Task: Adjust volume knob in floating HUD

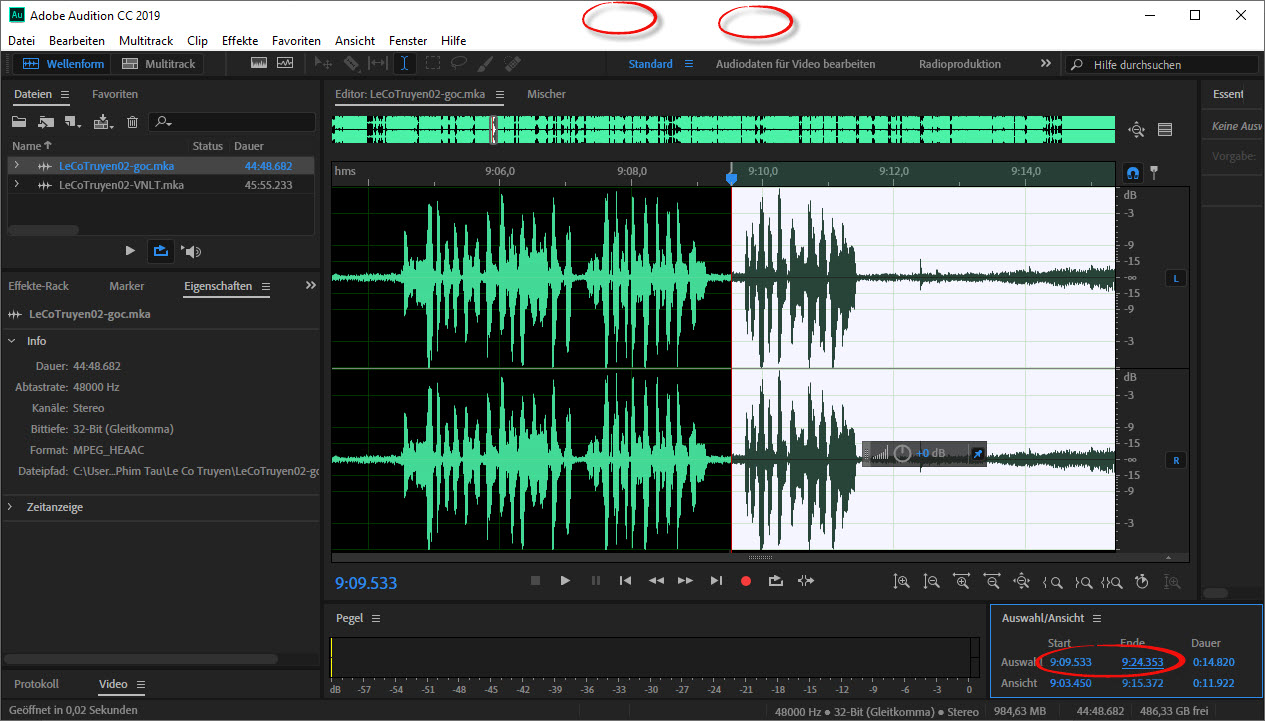Action: pos(902,453)
